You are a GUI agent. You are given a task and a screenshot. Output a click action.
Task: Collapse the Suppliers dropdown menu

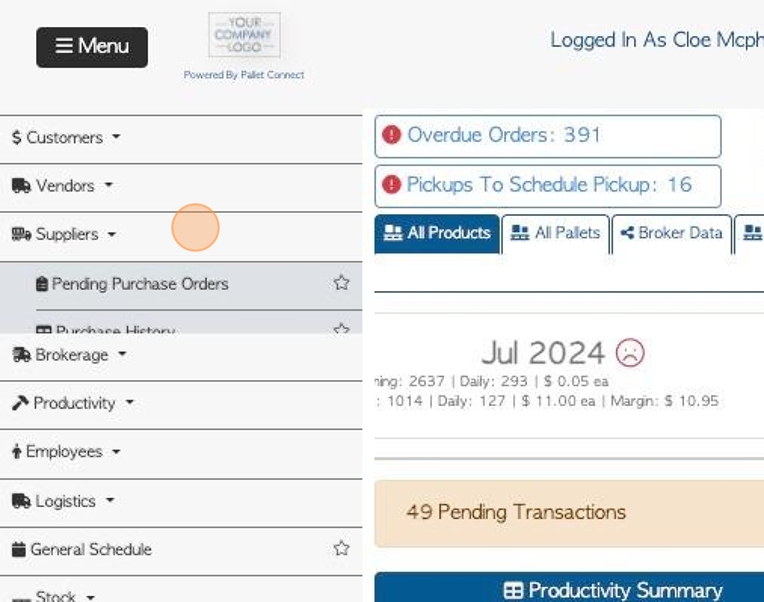point(64,234)
